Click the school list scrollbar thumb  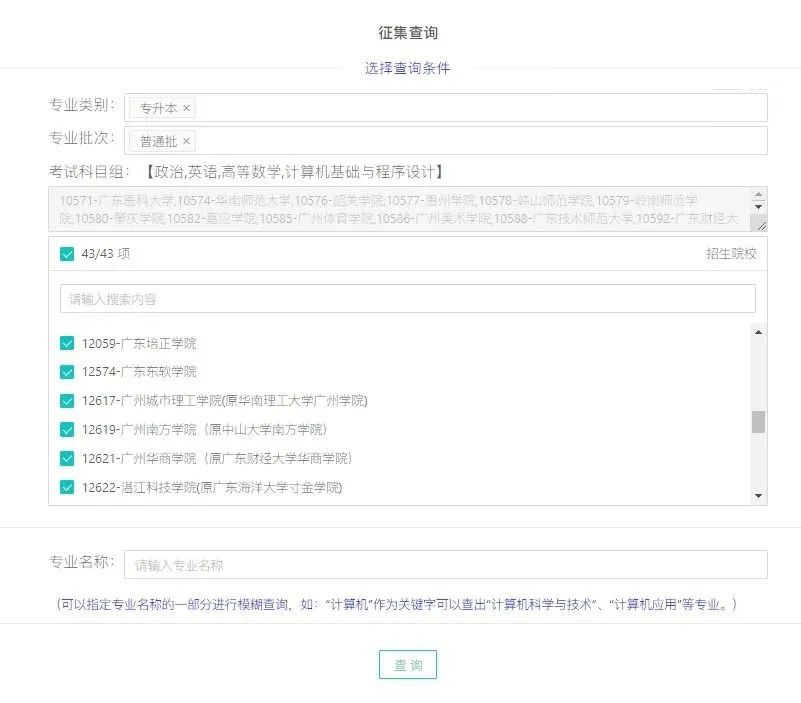pos(758,421)
